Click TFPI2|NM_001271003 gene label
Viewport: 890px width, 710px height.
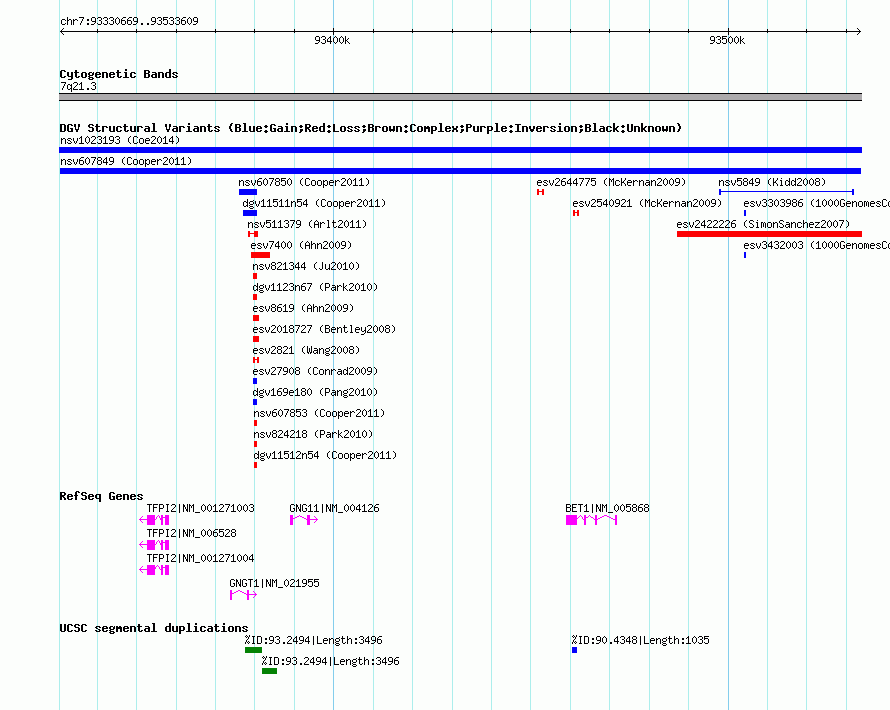point(200,509)
